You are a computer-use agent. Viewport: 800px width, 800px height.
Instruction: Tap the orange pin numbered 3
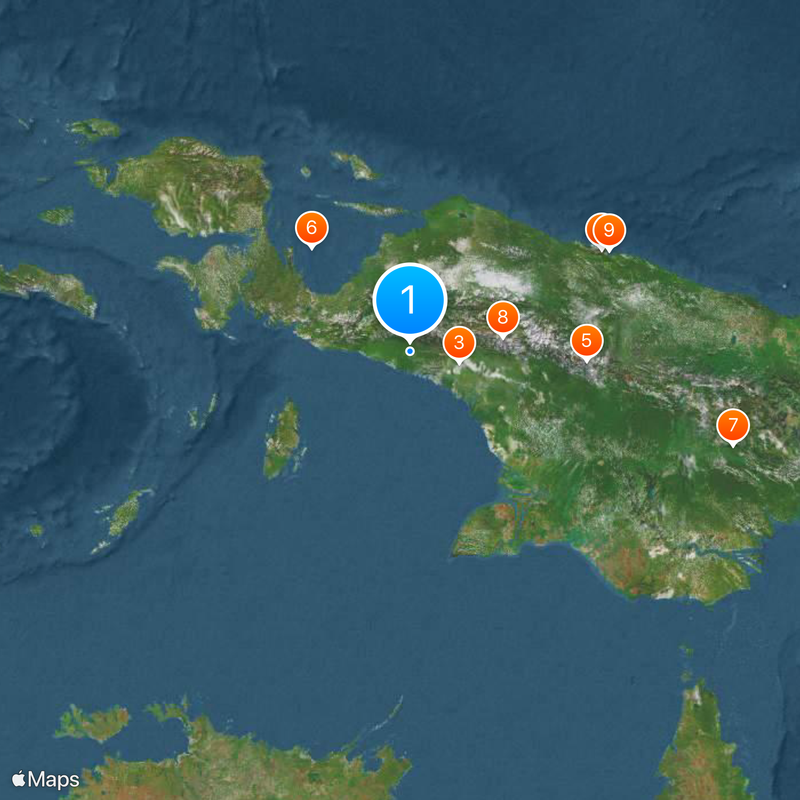pos(459,343)
